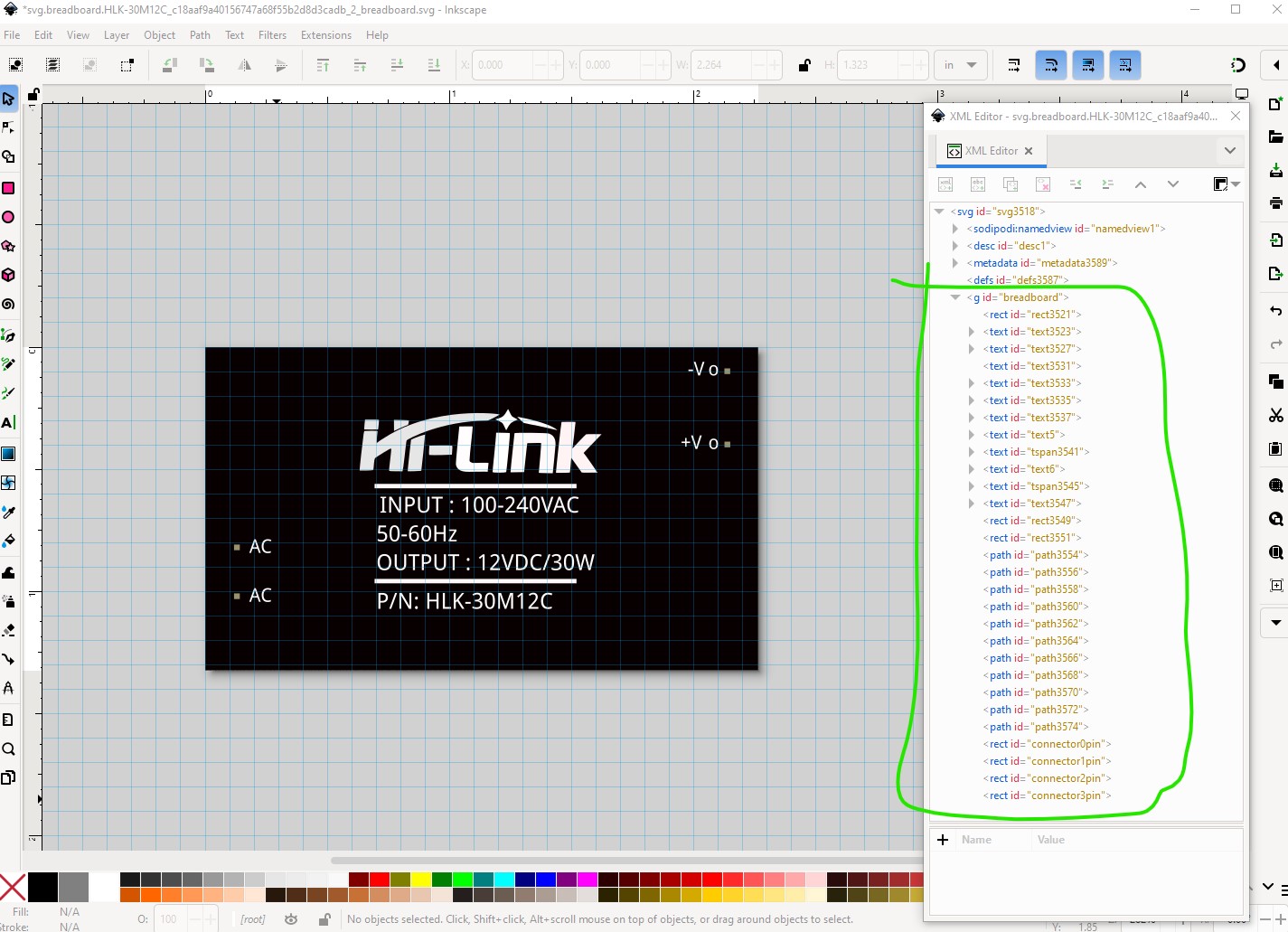
Task: Expand sodipodi:namedview node
Action: pos(955,229)
